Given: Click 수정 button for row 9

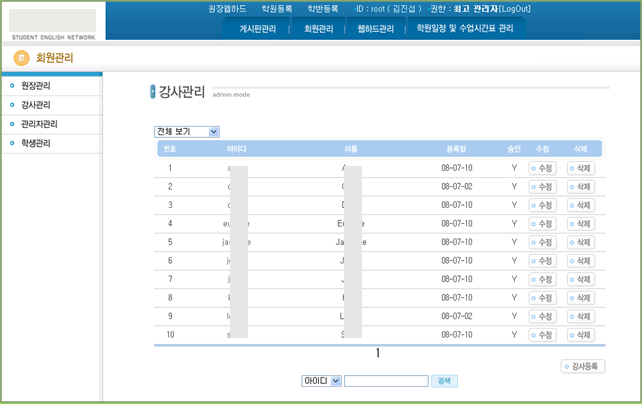Looking at the screenshot, I should coord(542,316).
